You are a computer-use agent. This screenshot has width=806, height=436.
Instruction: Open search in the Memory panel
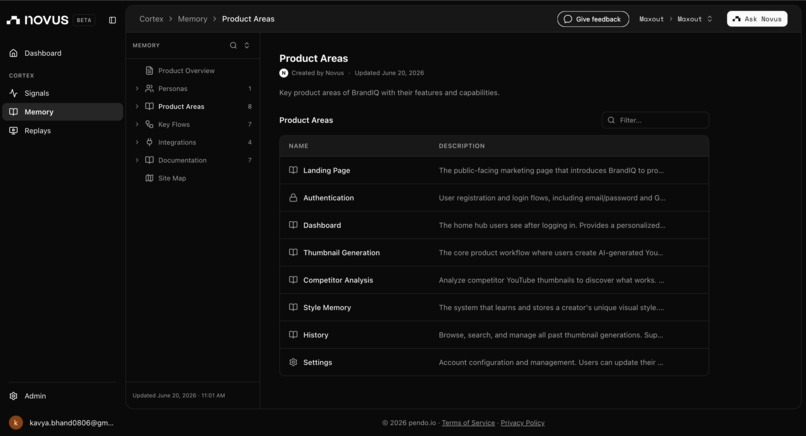(x=233, y=45)
